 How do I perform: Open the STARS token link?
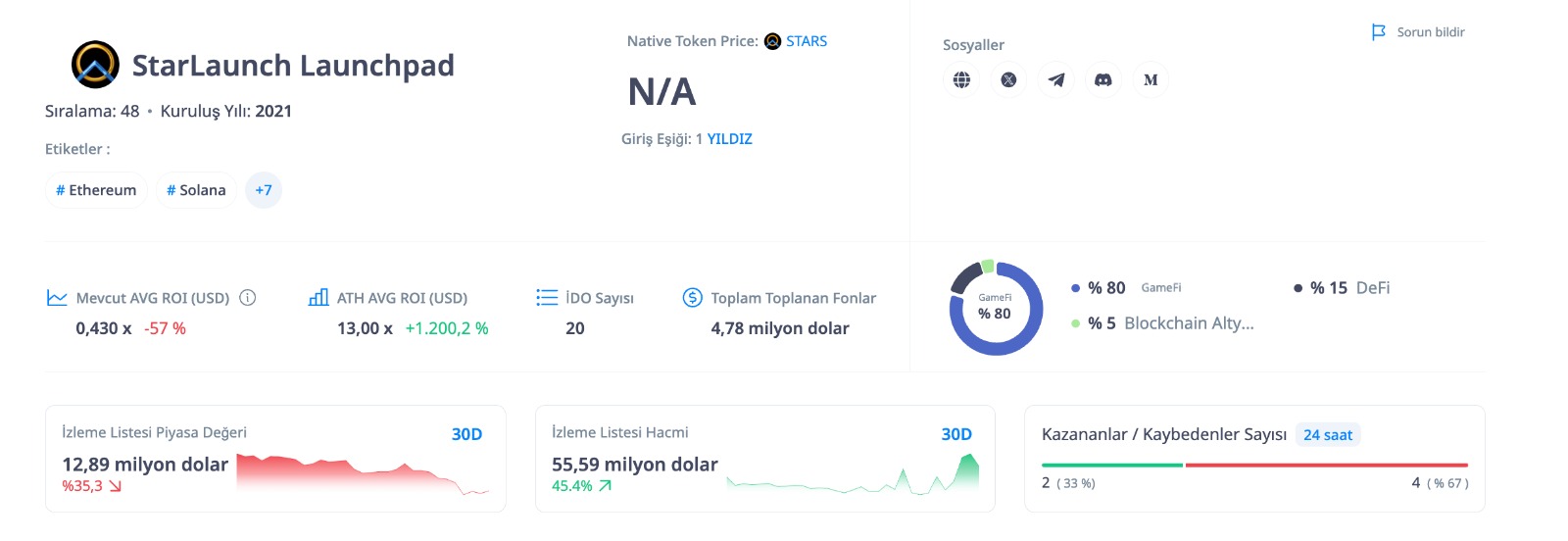[x=807, y=41]
